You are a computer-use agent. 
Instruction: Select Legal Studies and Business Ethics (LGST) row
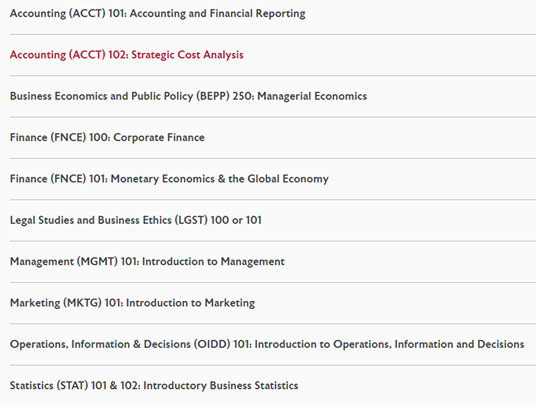point(136,220)
